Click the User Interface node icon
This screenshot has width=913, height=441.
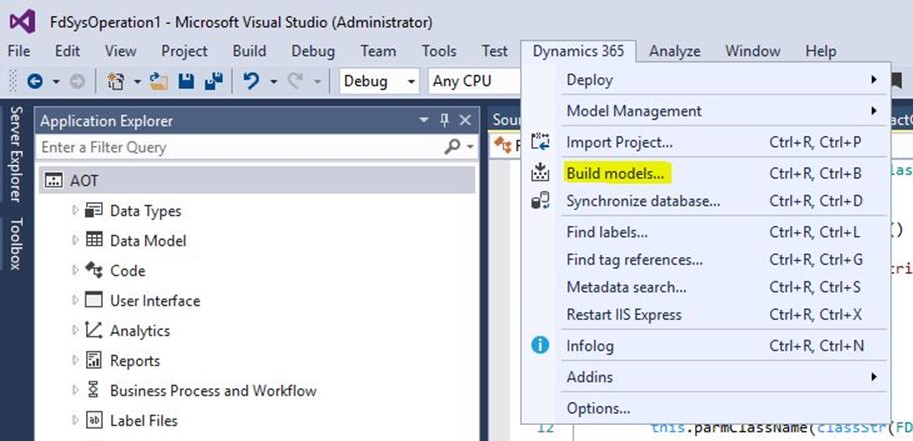click(x=93, y=301)
